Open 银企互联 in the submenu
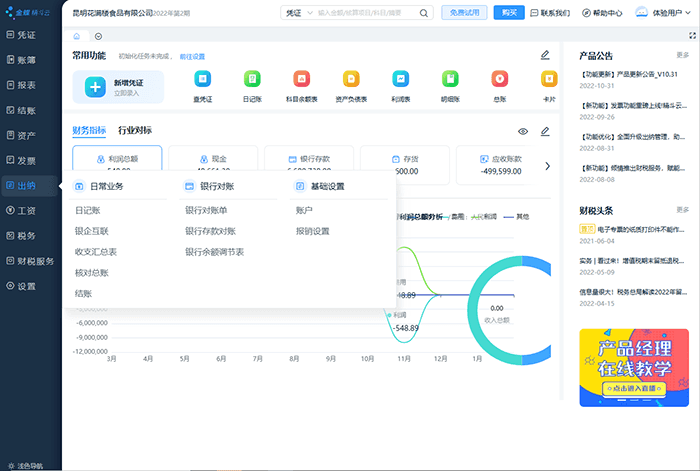Screen dimensions: 700x471 (92, 231)
